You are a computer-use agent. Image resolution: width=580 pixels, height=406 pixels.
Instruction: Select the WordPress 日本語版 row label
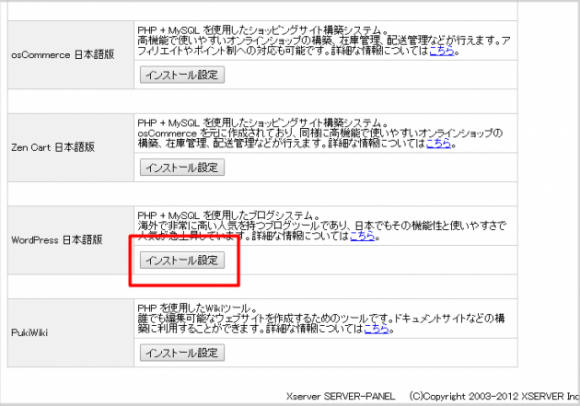(57, 240)
